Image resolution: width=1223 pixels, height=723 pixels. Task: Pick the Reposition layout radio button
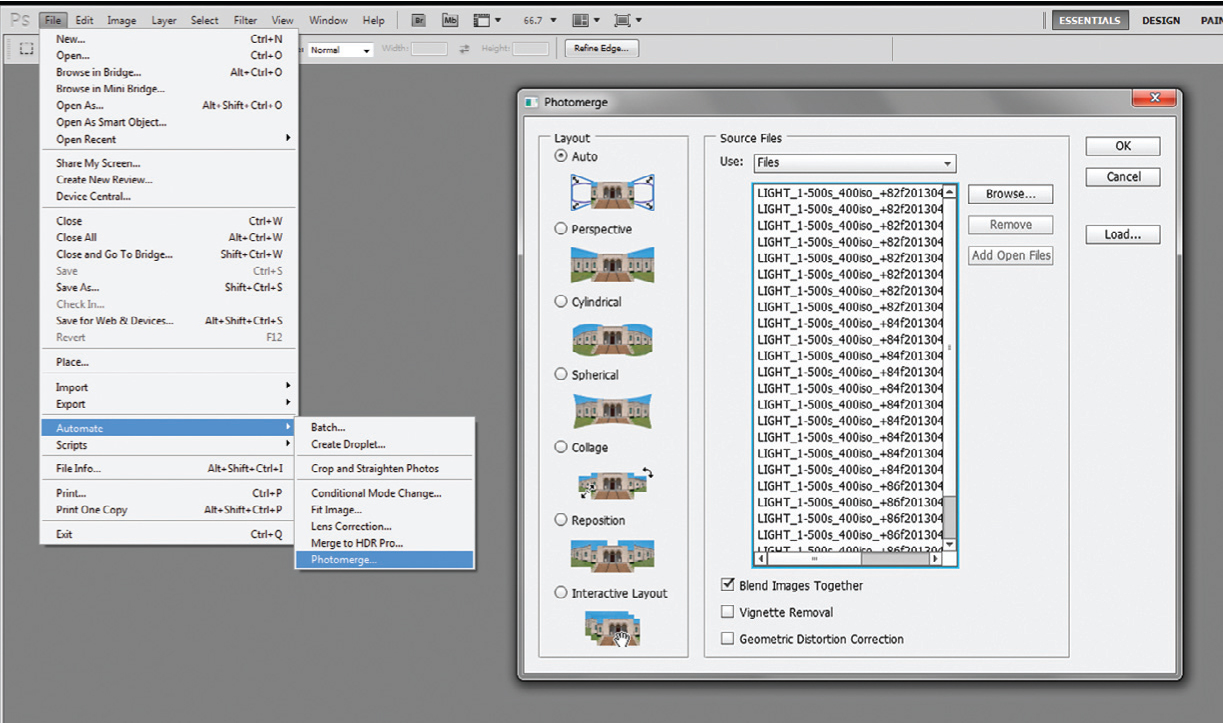(560, 520)
